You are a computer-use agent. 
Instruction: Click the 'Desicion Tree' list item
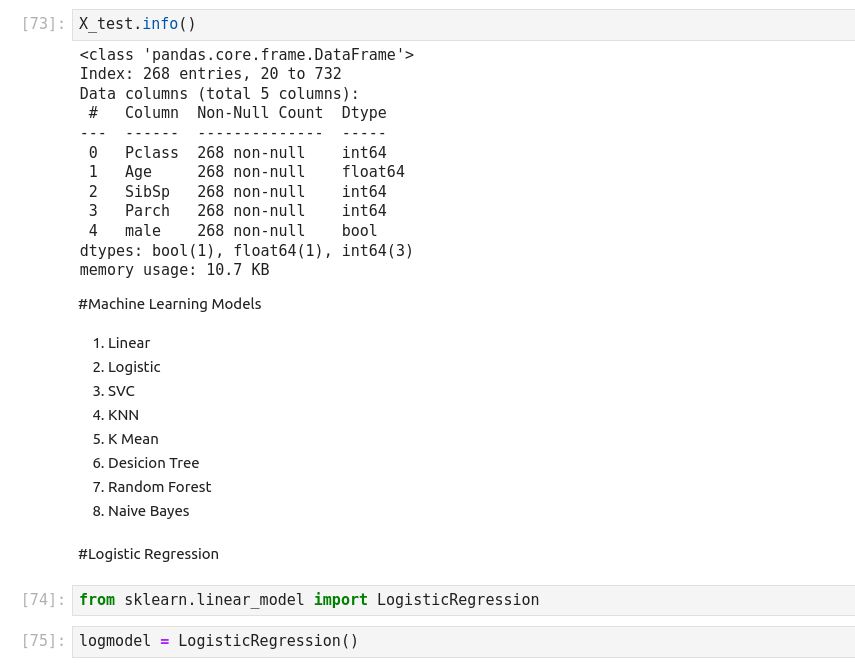[153, 463]
